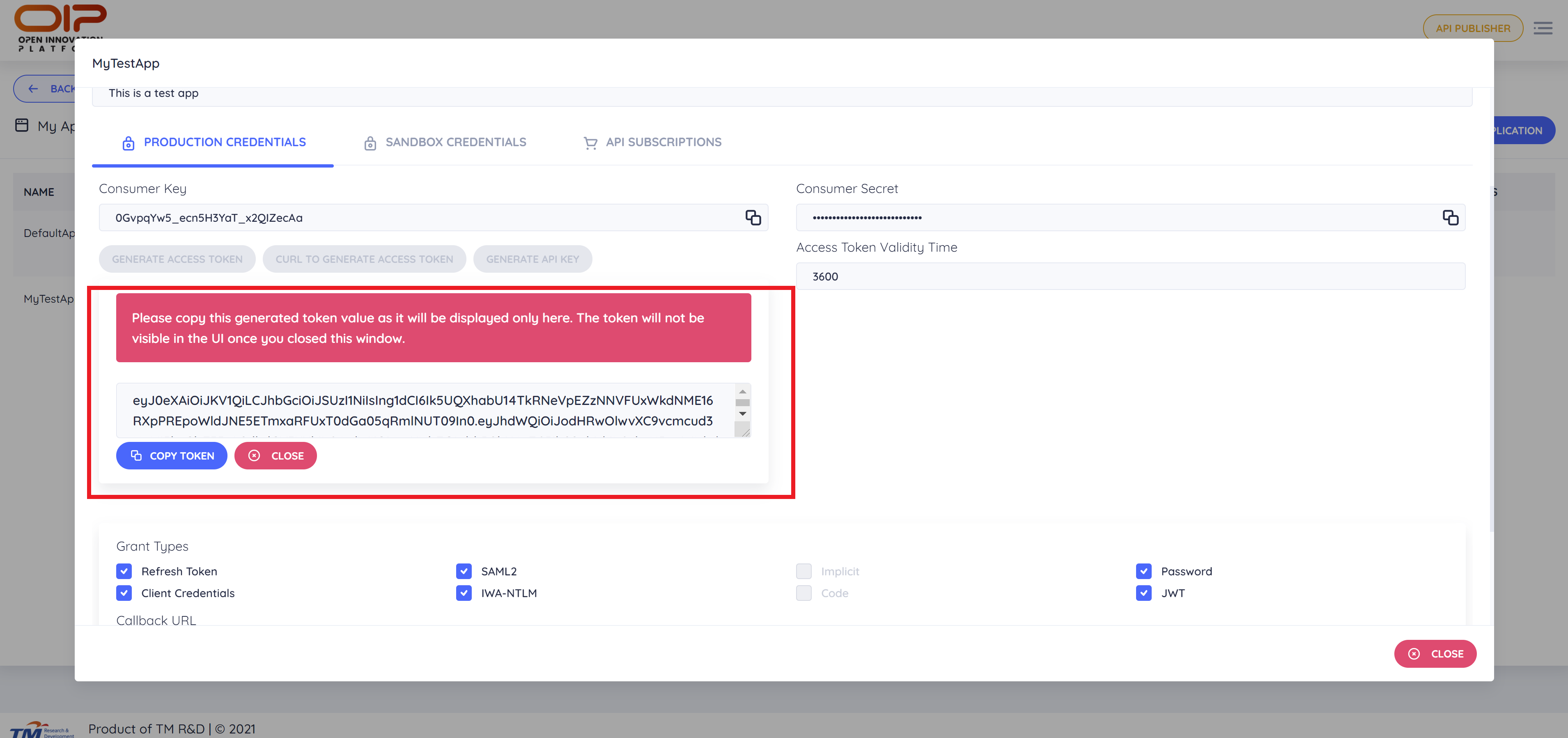Click Generate Access Token button

[x=177, y=259]
